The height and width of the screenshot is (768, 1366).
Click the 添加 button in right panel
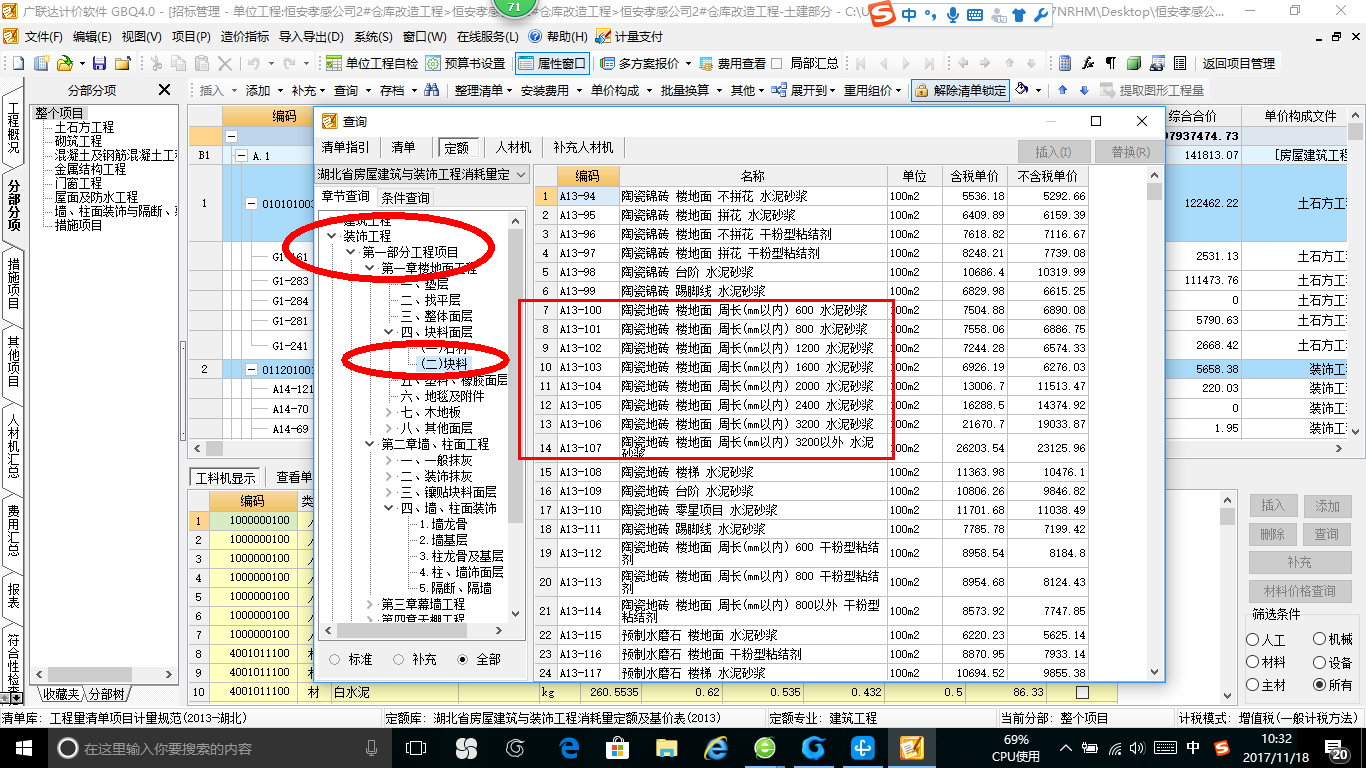click(1327, 506)
